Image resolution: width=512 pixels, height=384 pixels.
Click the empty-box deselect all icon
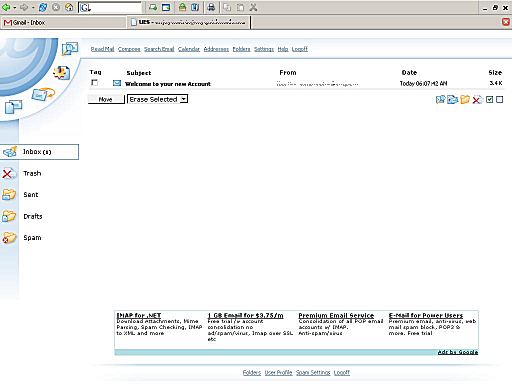[x=499, y=99]
